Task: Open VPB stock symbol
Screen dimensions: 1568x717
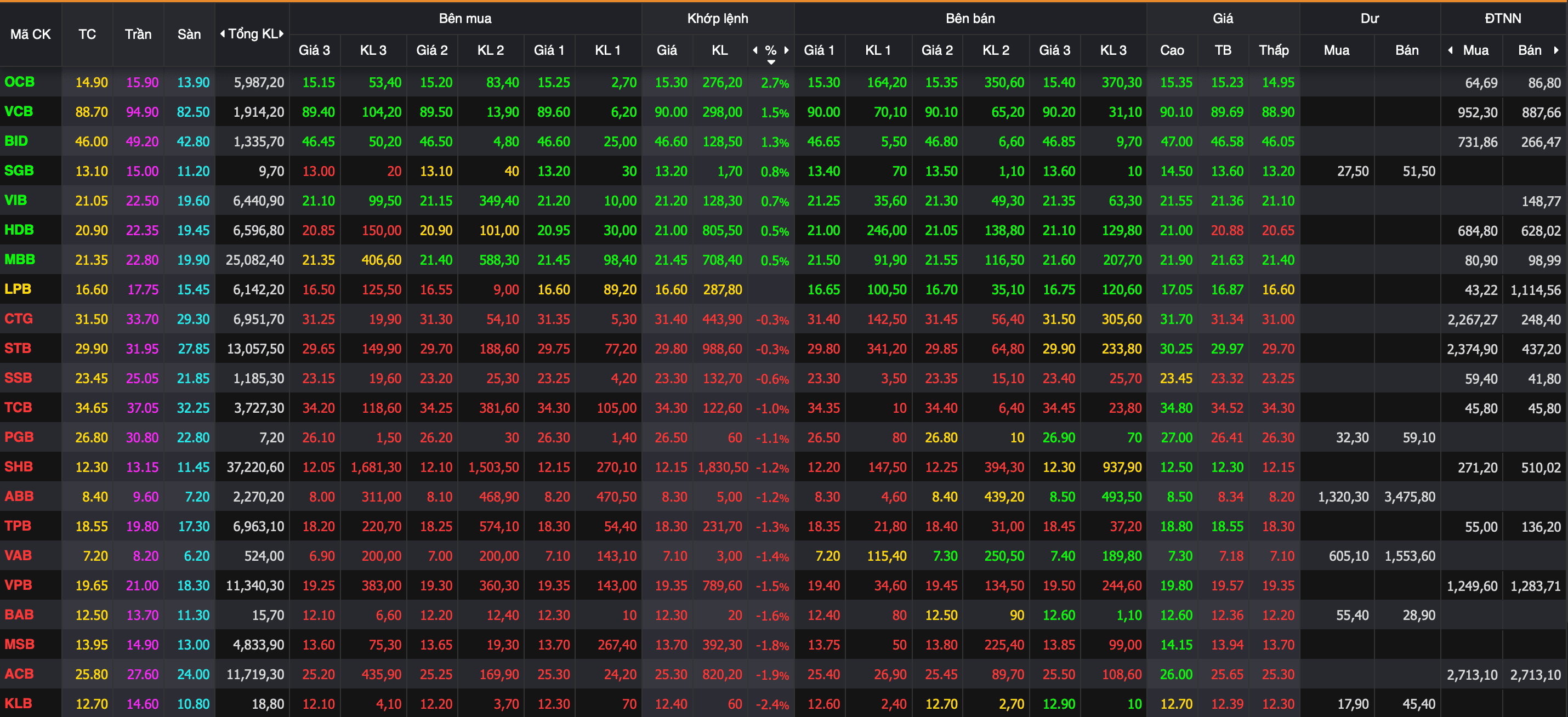Action: click(x=18, y=585)
